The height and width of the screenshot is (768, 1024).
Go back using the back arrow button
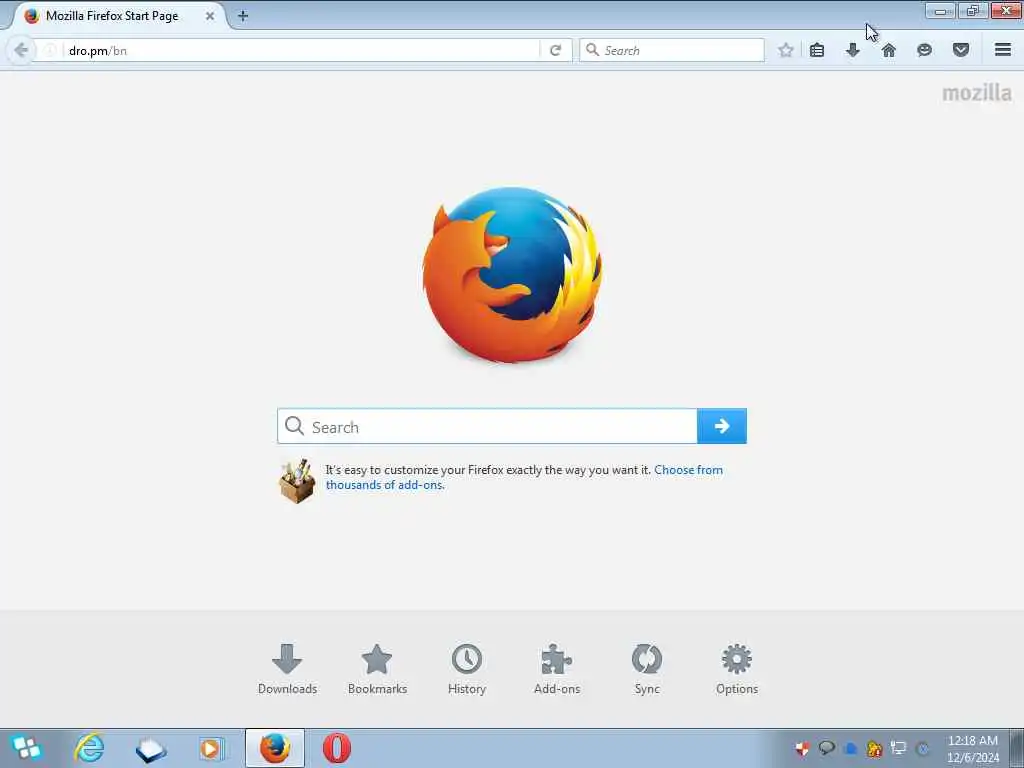[20, 50]
